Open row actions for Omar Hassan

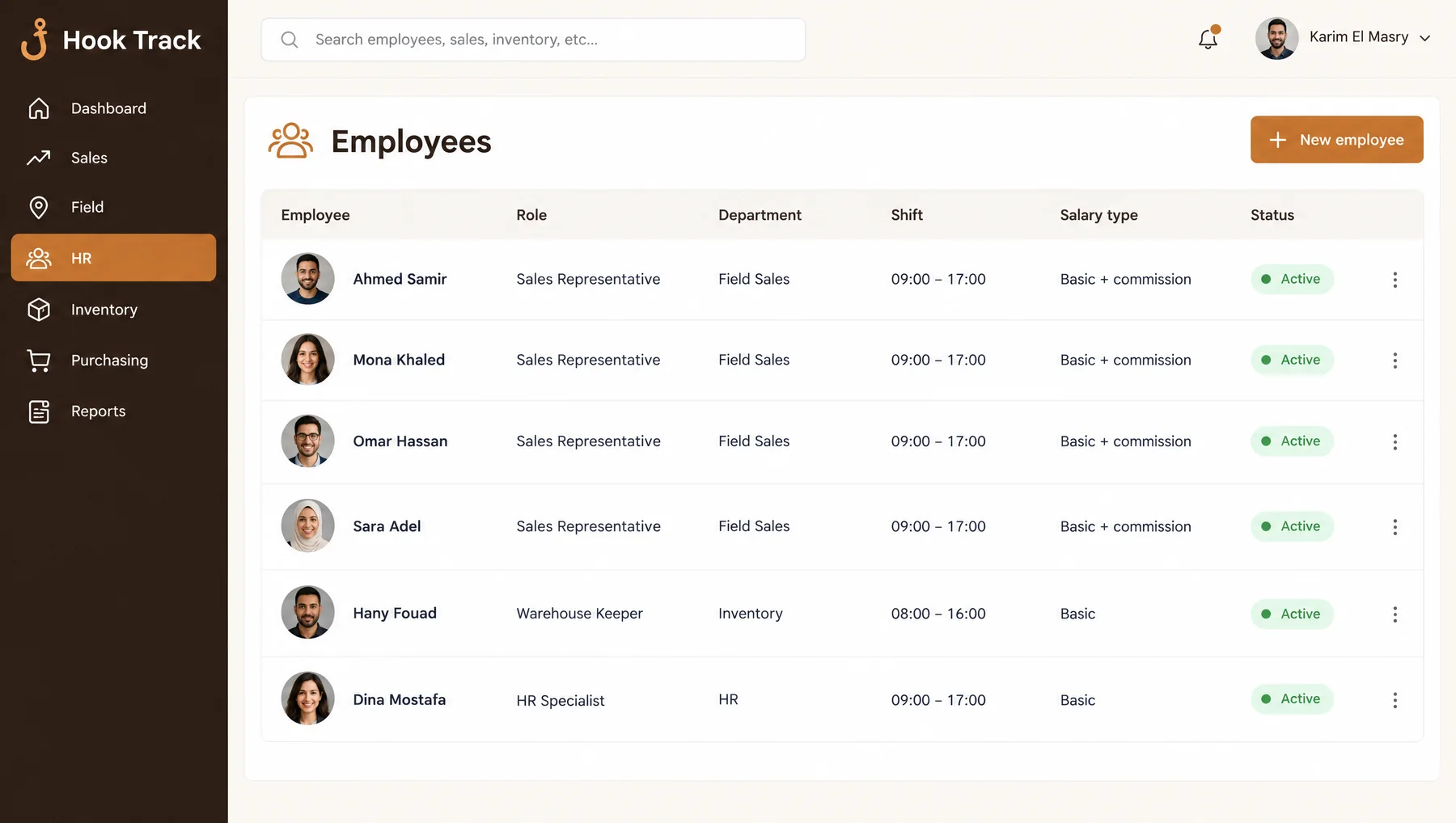pyautogui.click(x=1395, y=442)
